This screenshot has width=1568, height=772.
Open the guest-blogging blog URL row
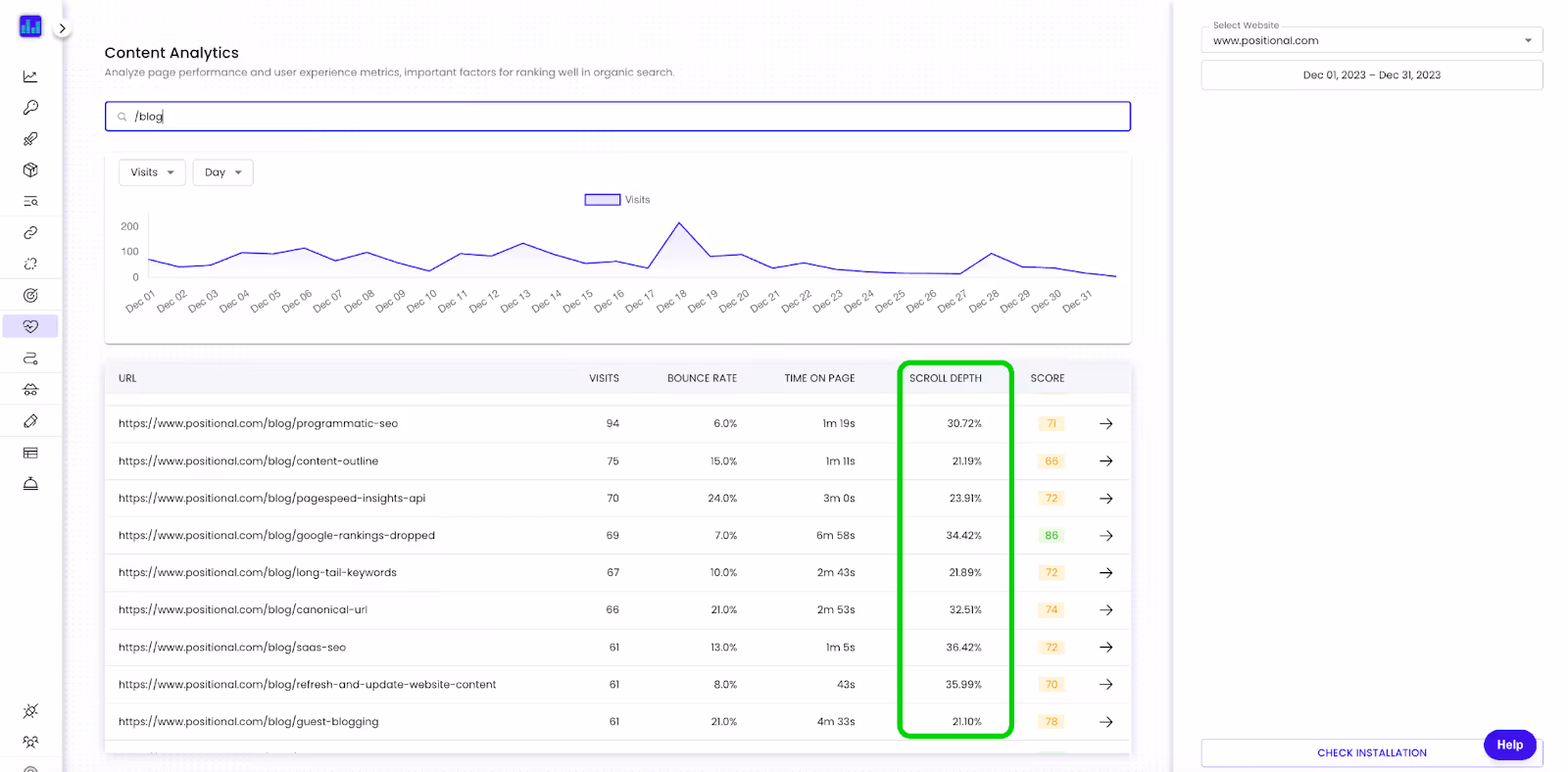click(248, 722)
